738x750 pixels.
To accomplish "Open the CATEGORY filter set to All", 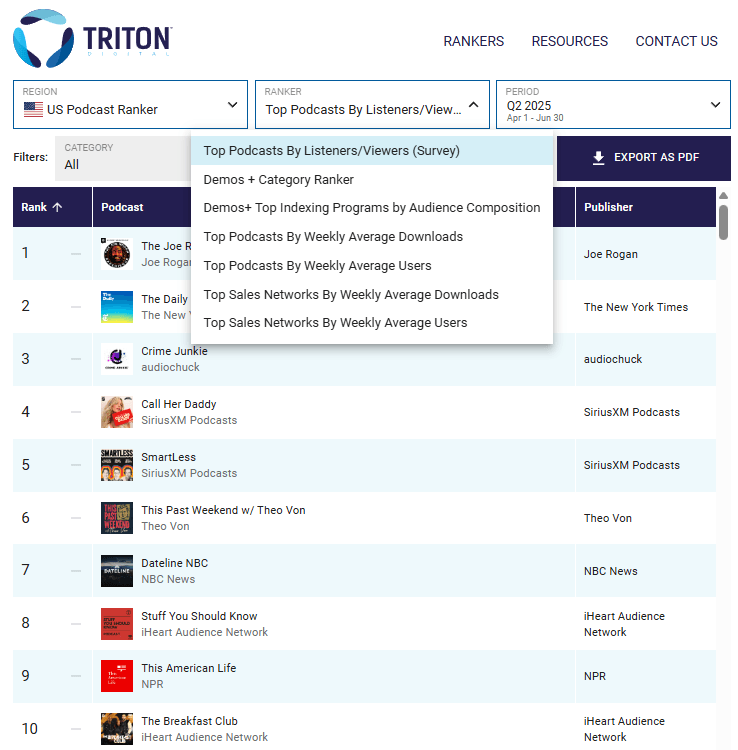I will [x=123, y=158].
